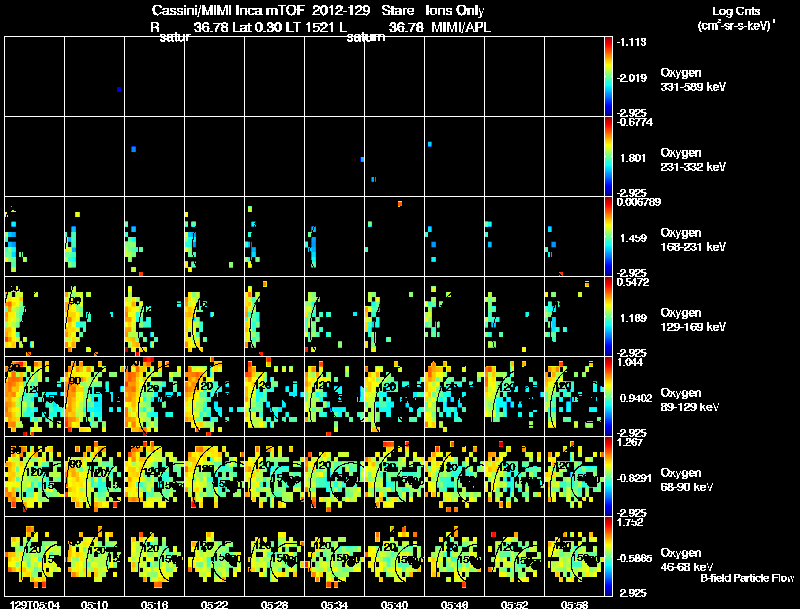The image size is (800, 609).
Task: Click the 05:58 time label
Action: click(x=574, y=604)
